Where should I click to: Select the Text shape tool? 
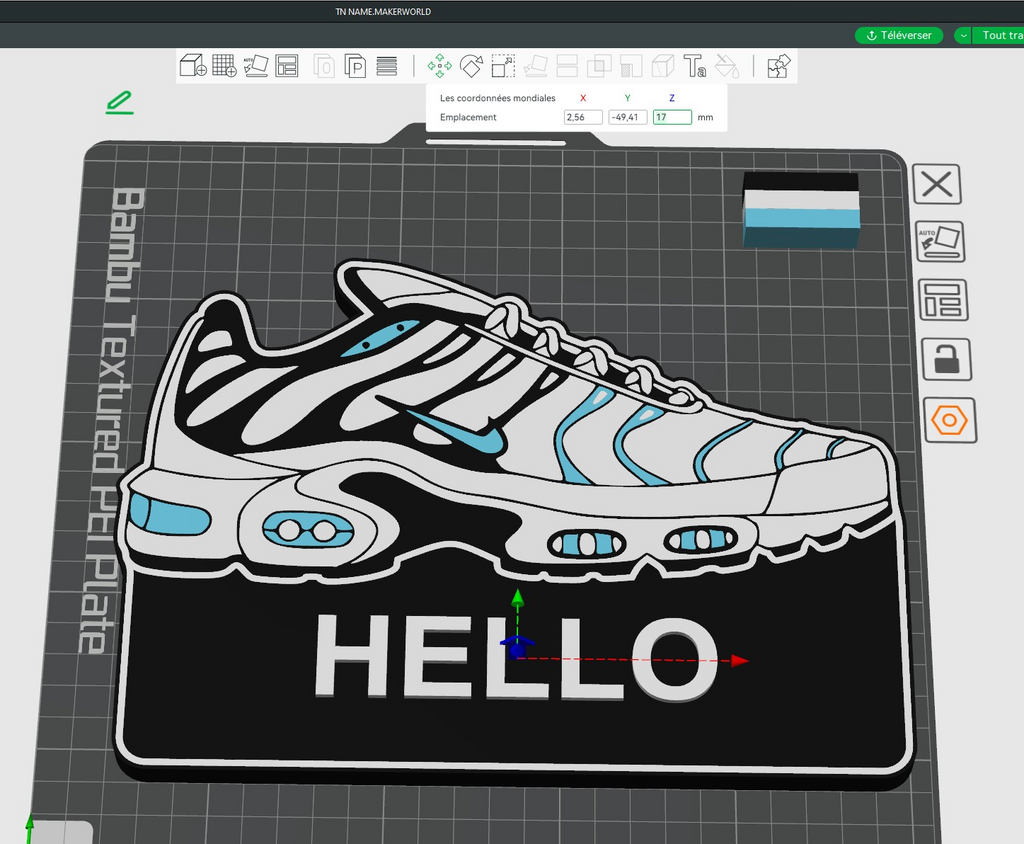pyautogui.click(x=694, y=66)
